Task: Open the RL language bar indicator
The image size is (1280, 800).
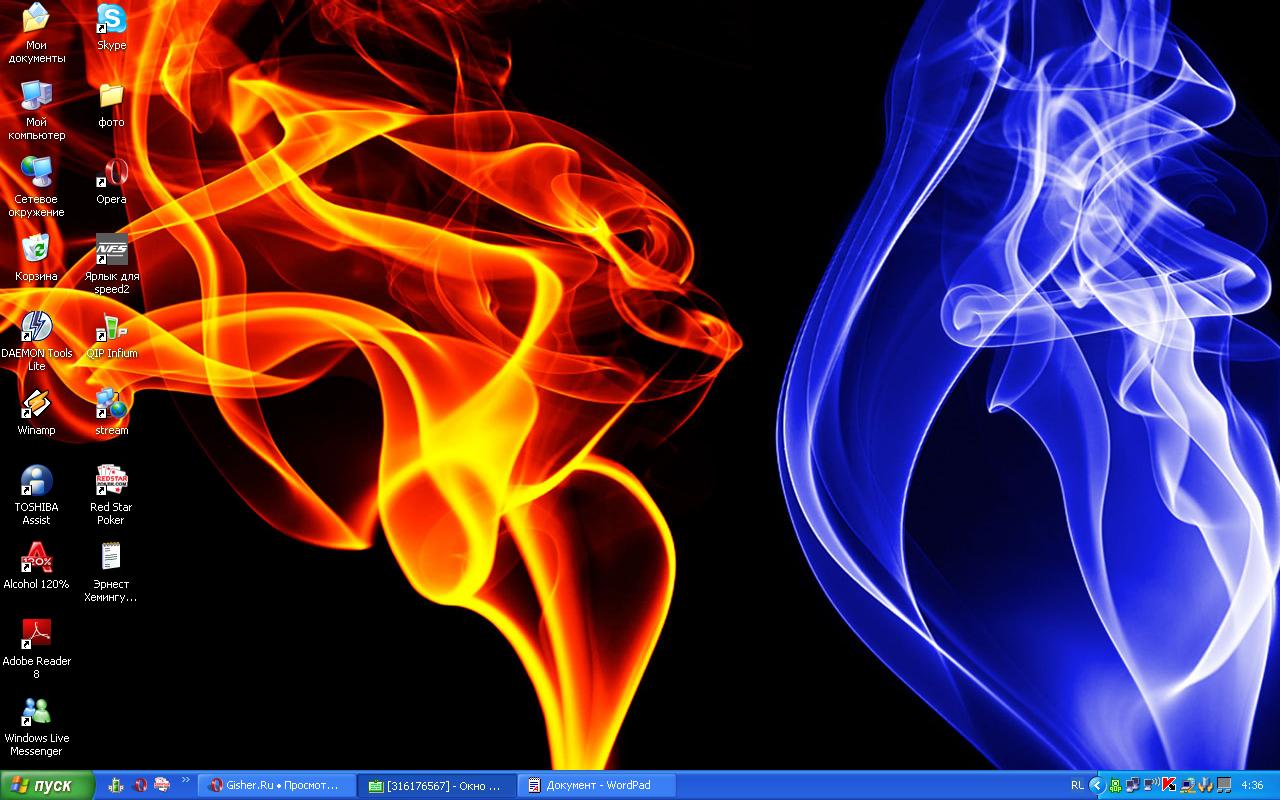Action: click(1077, 785)
